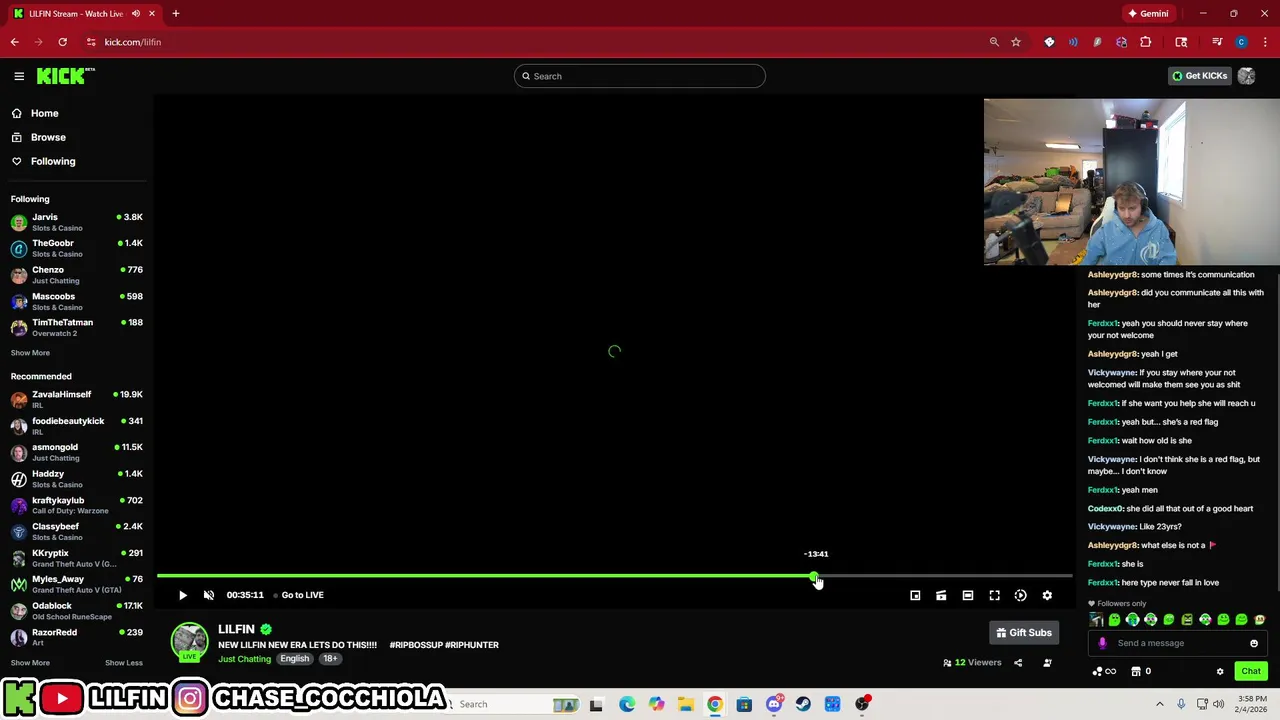Enter fullscreen video mode
Image resolution: width=1280 pixels, height=720 pixels.
coord(994,595)
